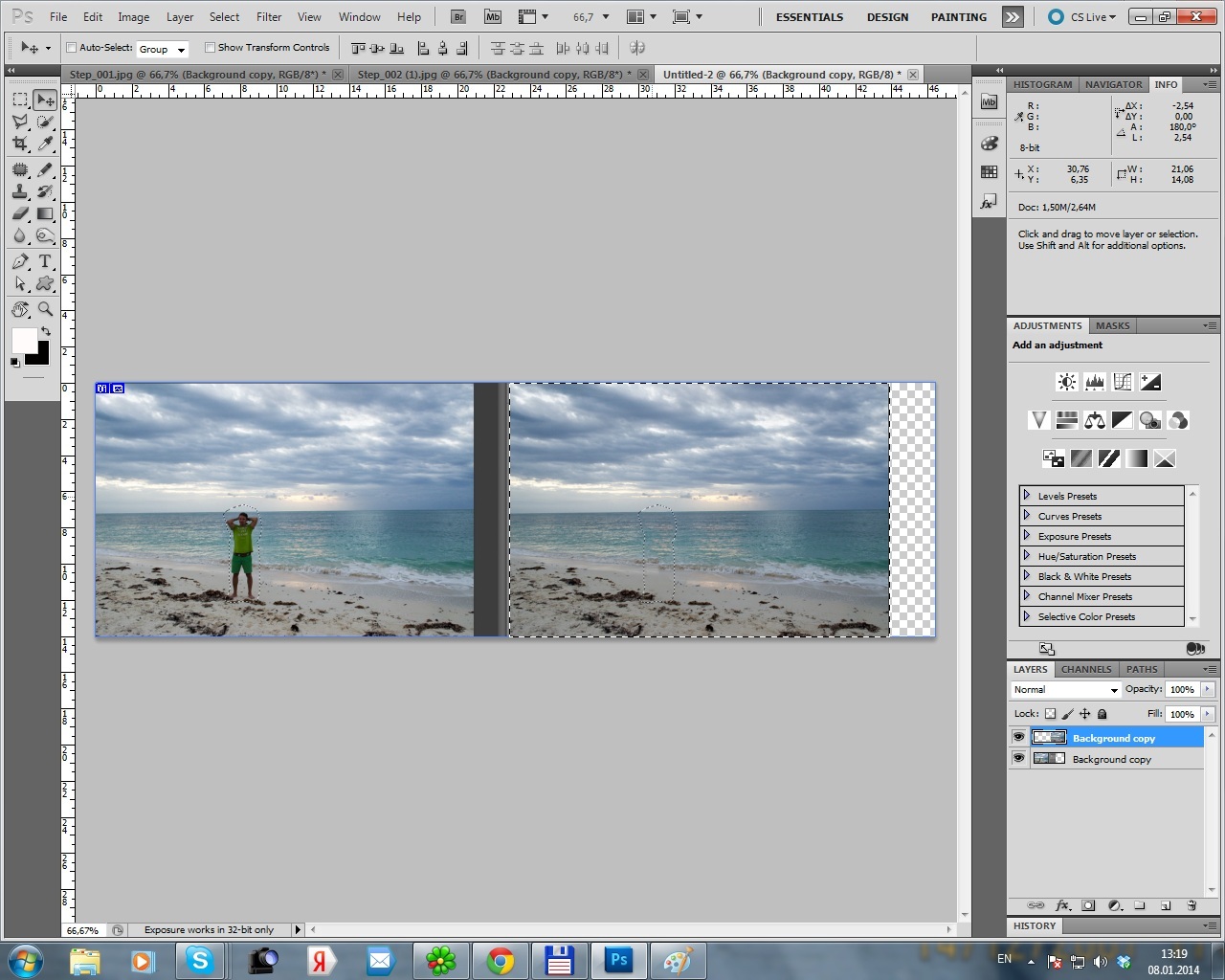This screenshot has height=980, width=1225.
Task: Click the ESSENTIALS workspace button
Action: pyautogui.click(x=810, y=17)
